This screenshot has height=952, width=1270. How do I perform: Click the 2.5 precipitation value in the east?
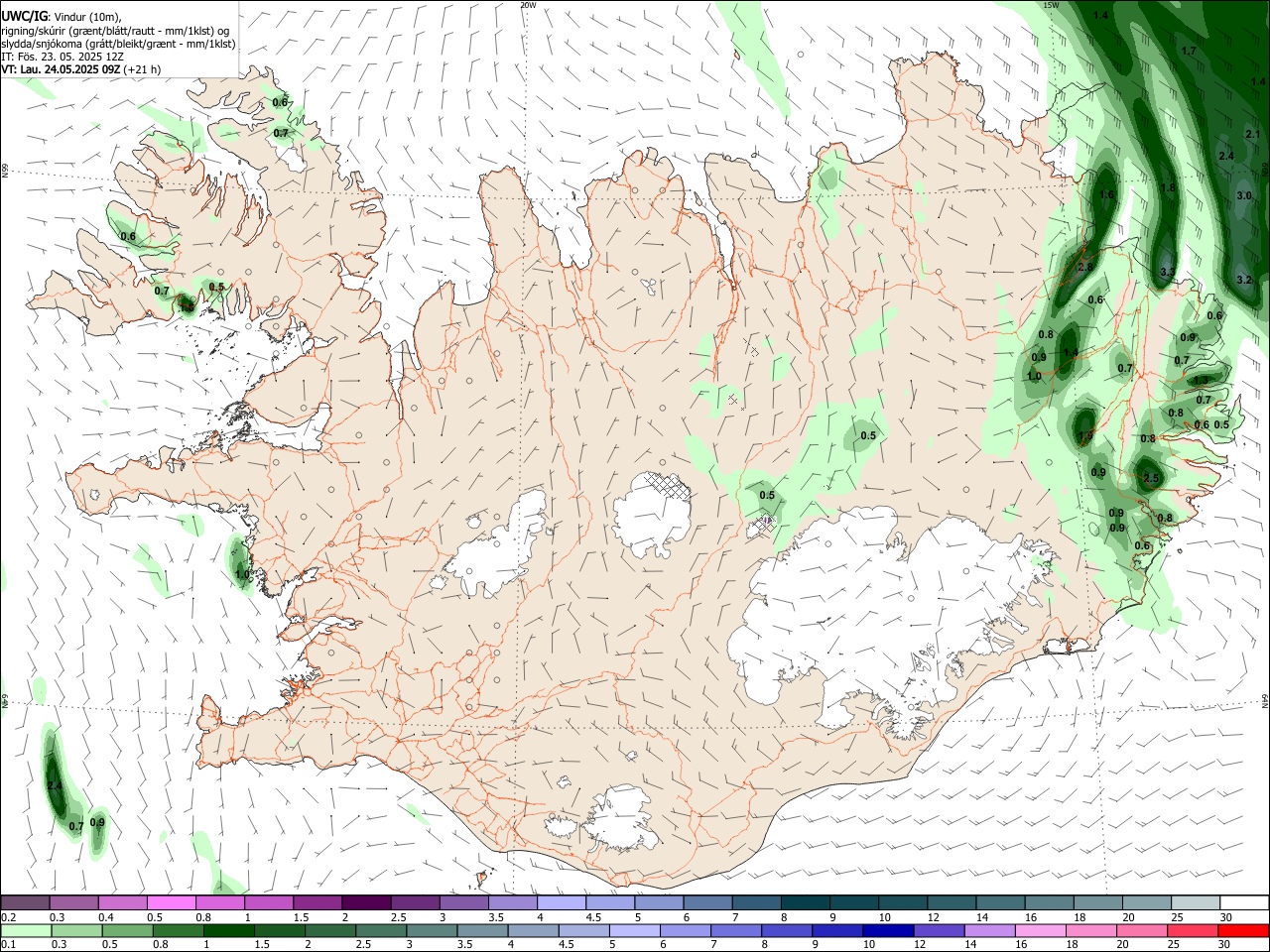1151,478
